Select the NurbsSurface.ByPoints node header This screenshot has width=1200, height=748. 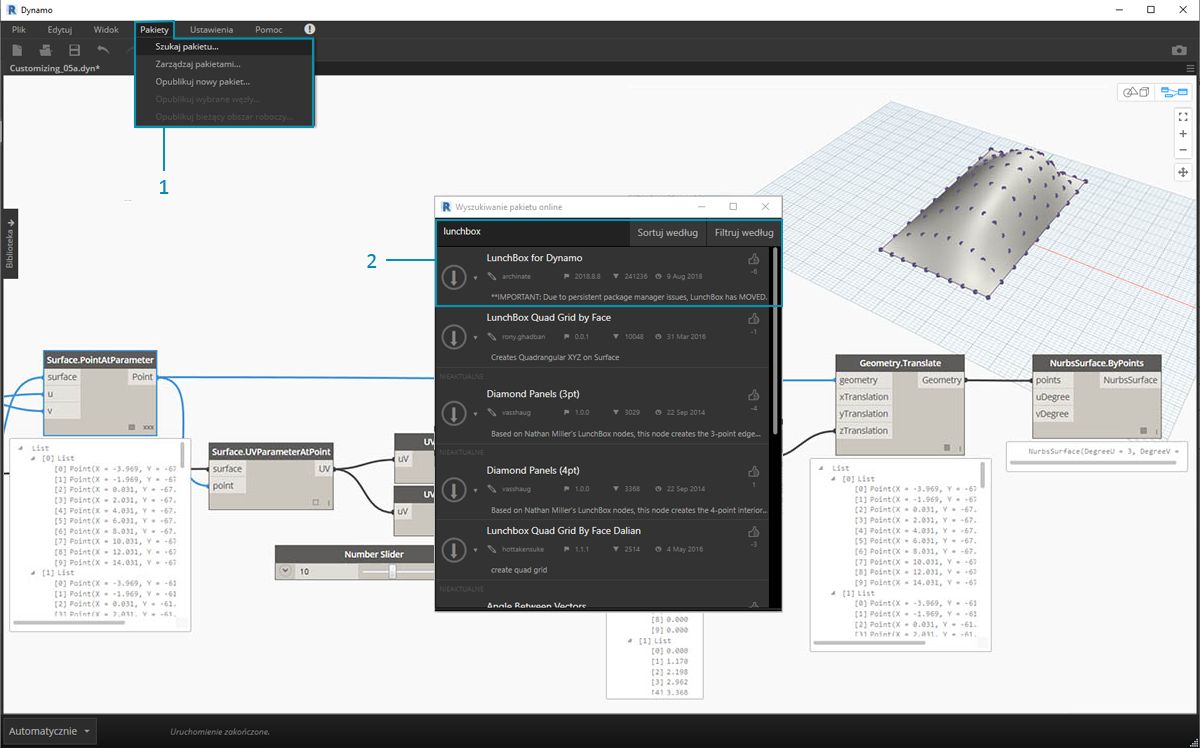click(1098, 362)
